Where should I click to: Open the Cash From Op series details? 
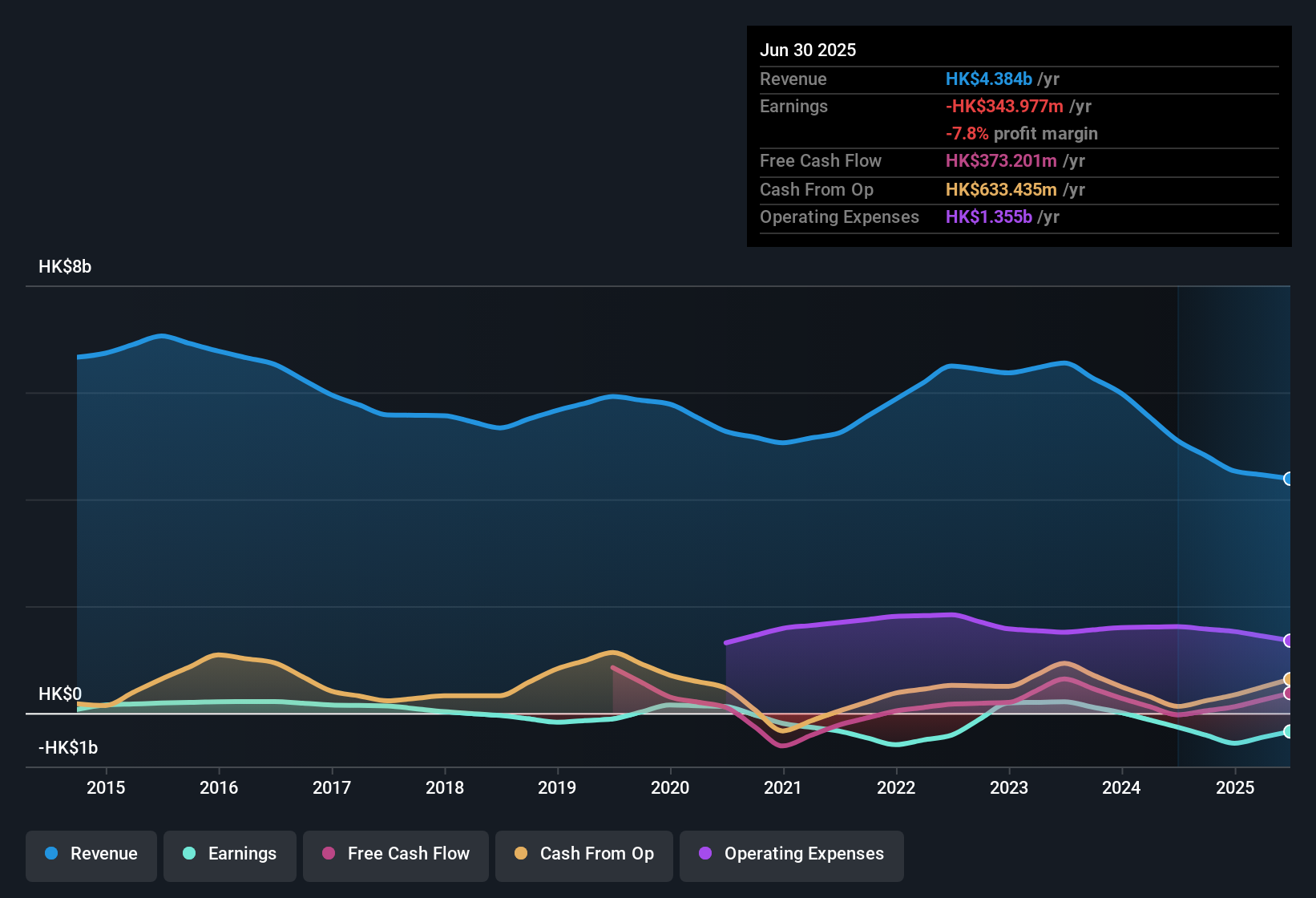[583, 854]
